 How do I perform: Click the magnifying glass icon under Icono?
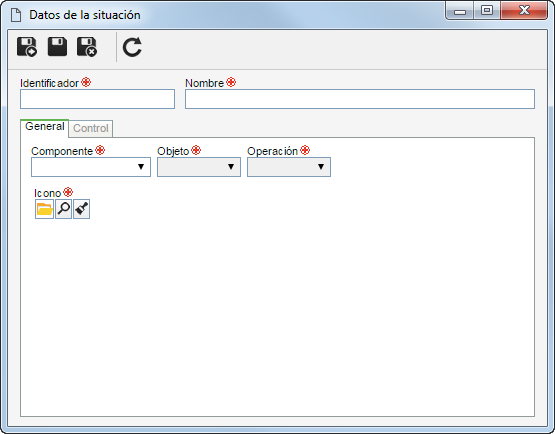[64, 209]
